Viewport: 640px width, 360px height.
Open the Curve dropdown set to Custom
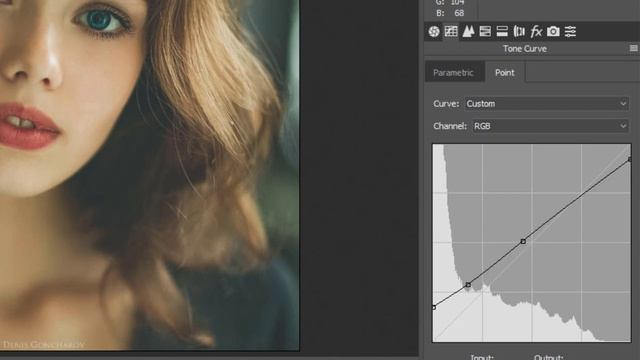tap(546, 104)
